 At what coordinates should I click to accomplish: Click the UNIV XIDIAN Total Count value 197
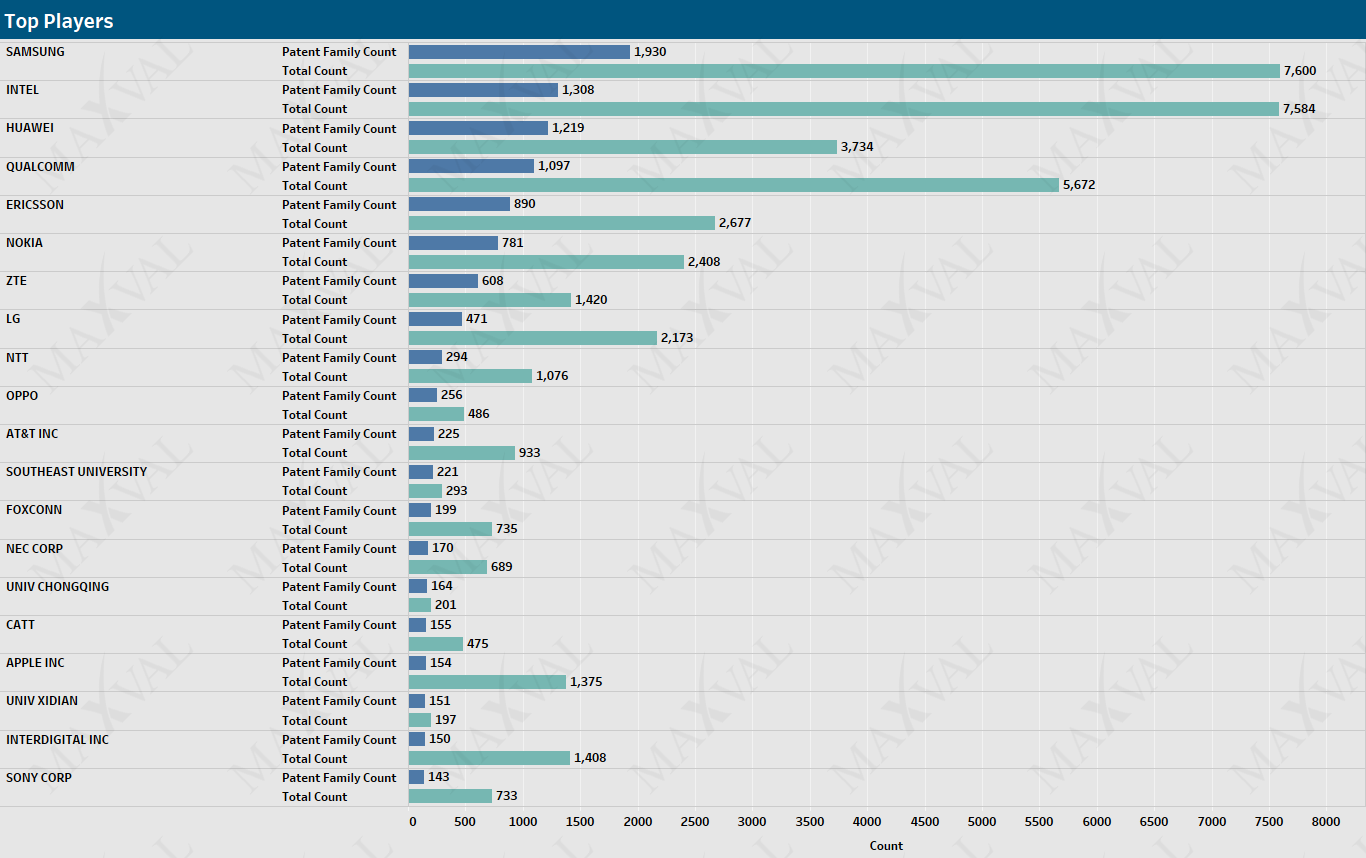click(x=445, y=720)
